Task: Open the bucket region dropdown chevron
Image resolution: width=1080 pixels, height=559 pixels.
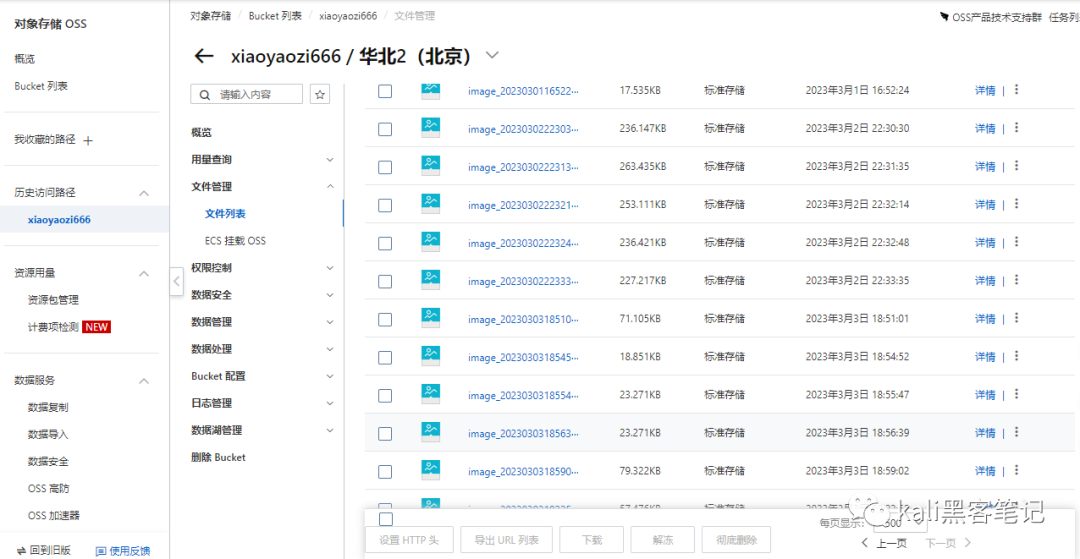Action: 492,55
